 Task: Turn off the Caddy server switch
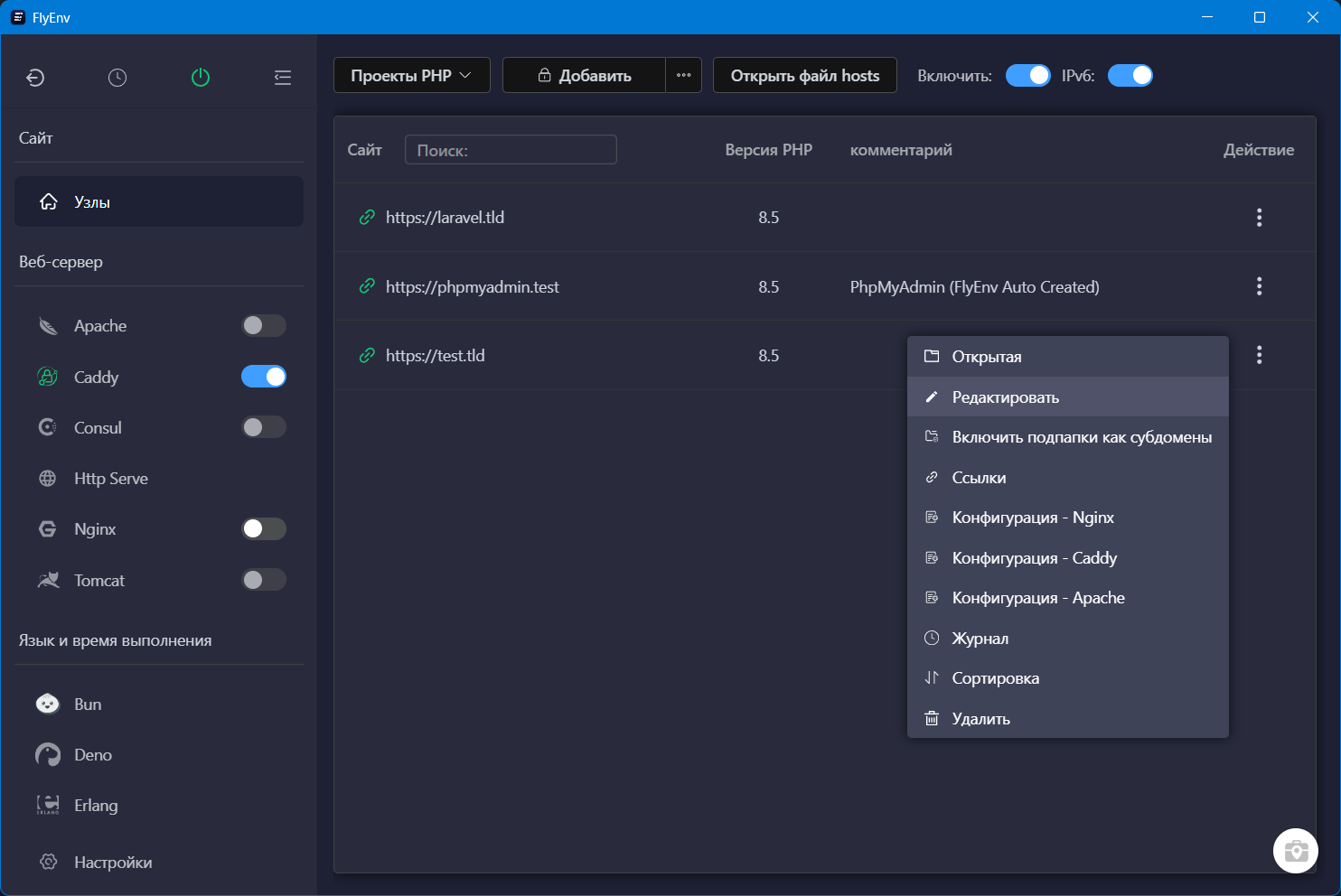pos(264,377)
